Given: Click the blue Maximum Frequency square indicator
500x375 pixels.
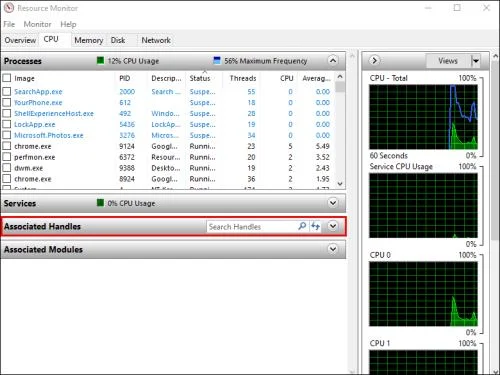Looking at the screenshot, I should click(x=217, y=60).
